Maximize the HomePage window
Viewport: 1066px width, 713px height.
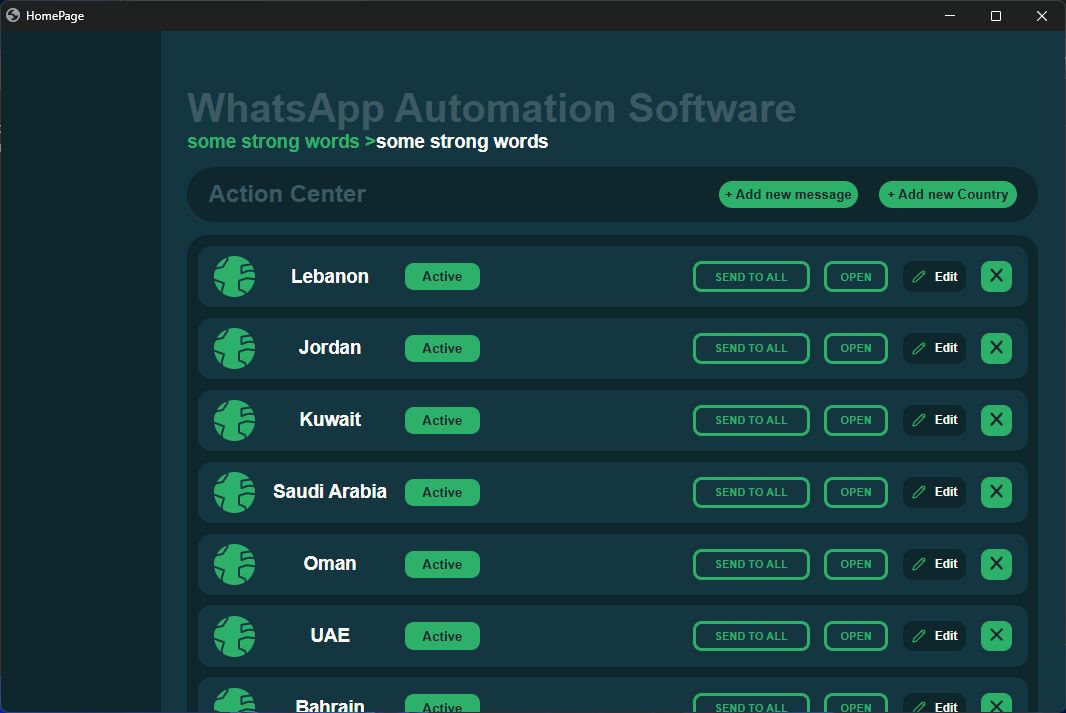coord(996,16)
